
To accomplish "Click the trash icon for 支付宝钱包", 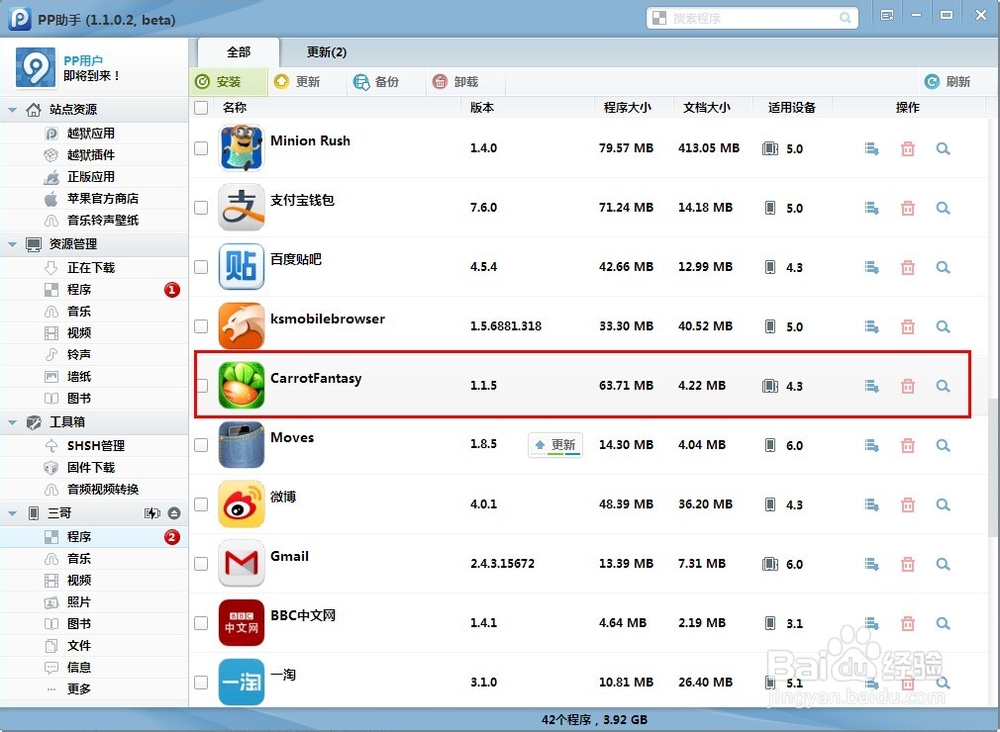I will 908,208.
